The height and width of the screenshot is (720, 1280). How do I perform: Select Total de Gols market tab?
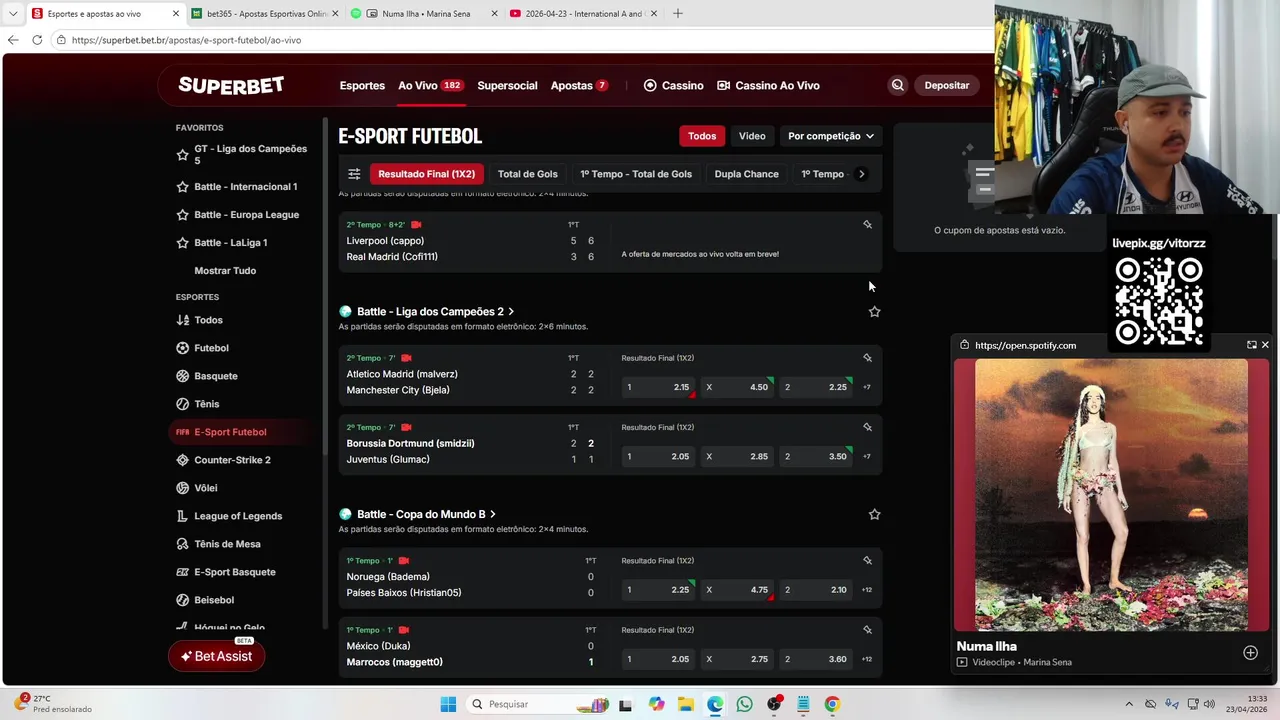pyautogui.click(x=528, y=174)
